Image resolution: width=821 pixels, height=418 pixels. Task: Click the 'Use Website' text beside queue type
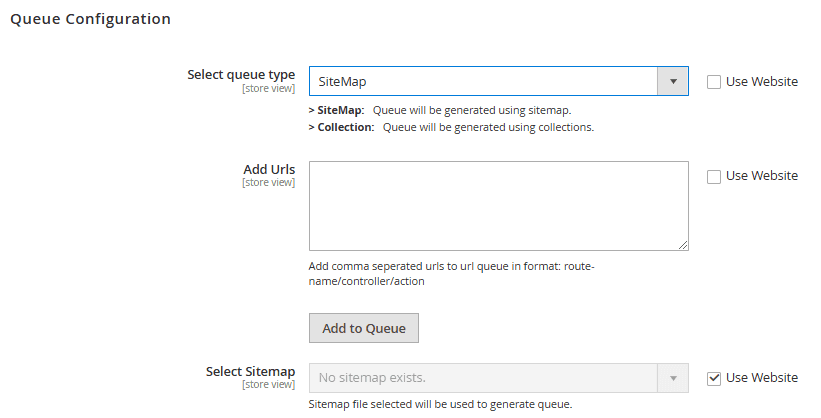761,82
